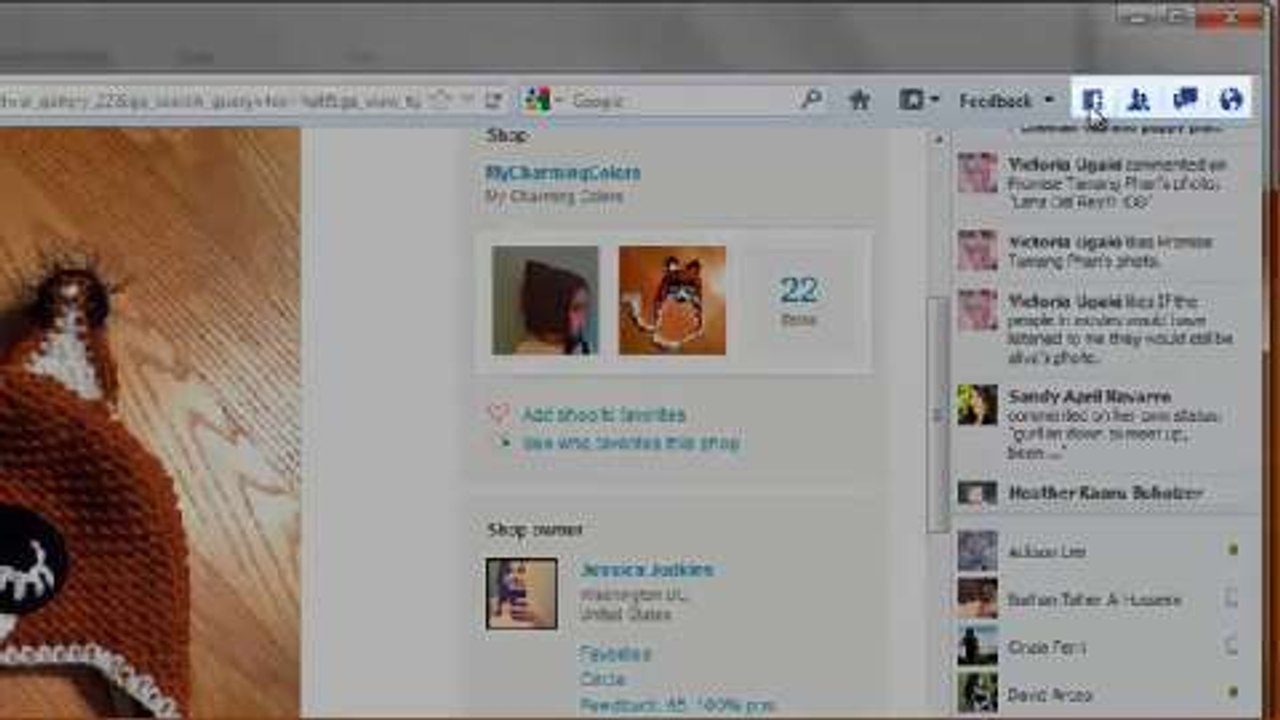
Task: Open the hooded scarf shop thumbnail
Action: [x=545, y=300]
